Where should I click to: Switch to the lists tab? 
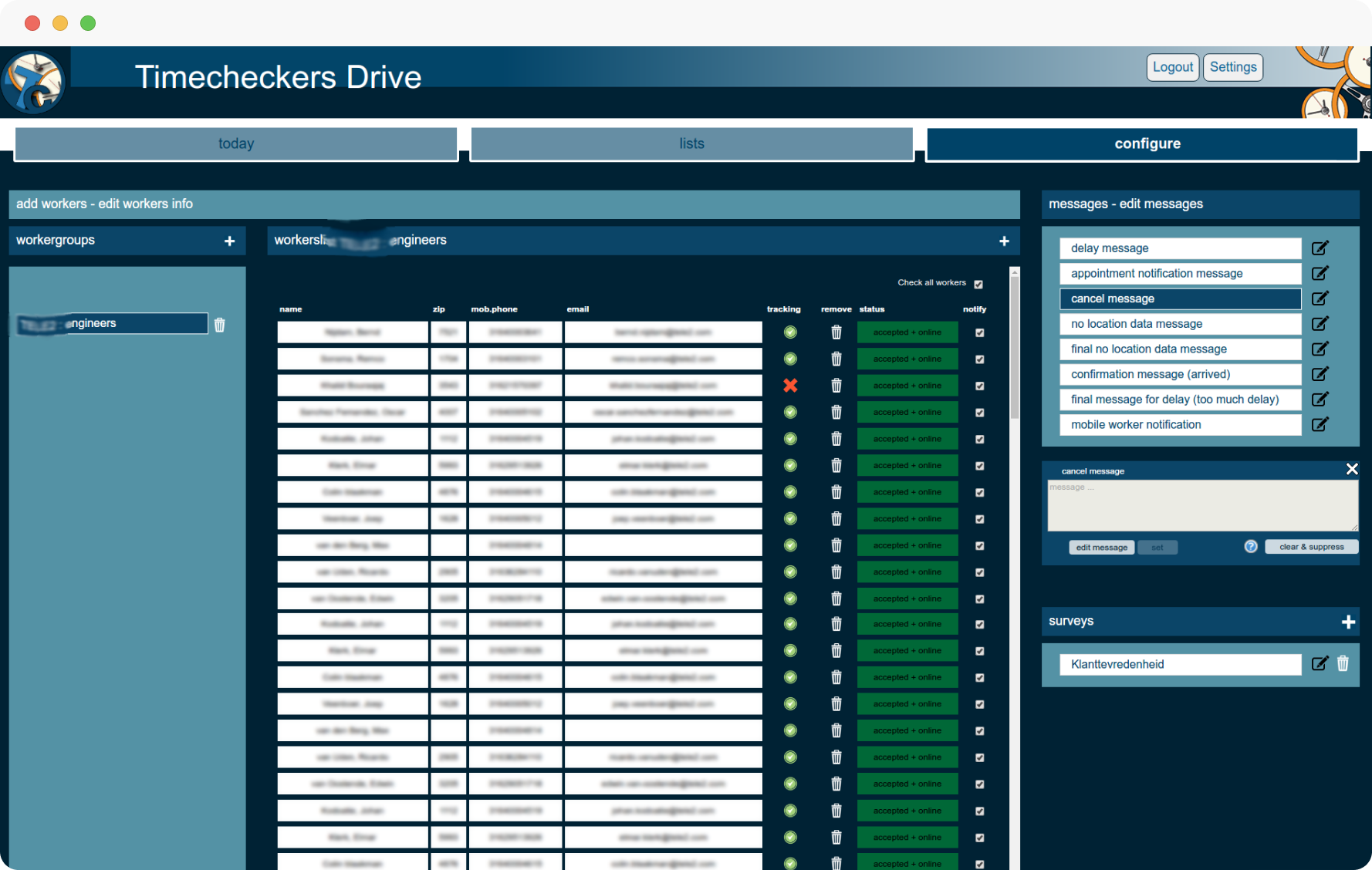point(691,143)
